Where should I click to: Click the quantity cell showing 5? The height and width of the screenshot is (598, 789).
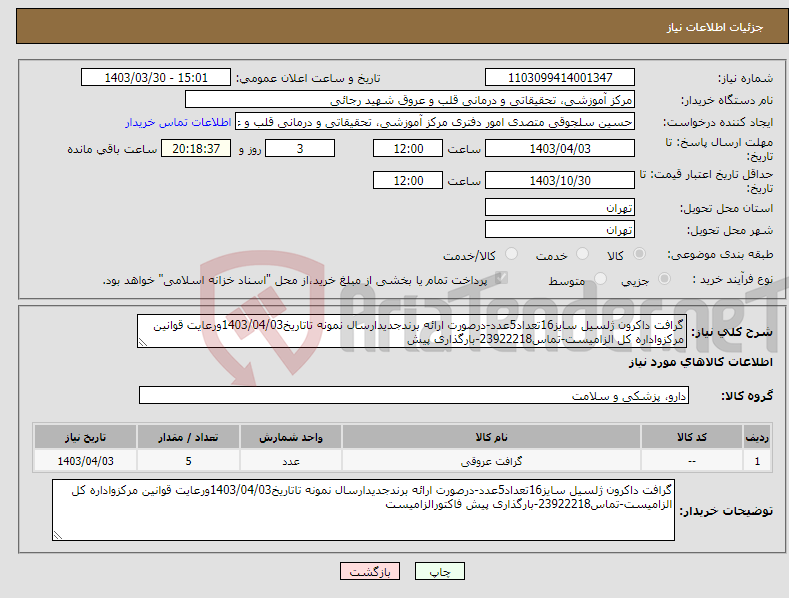coord(188,461)
